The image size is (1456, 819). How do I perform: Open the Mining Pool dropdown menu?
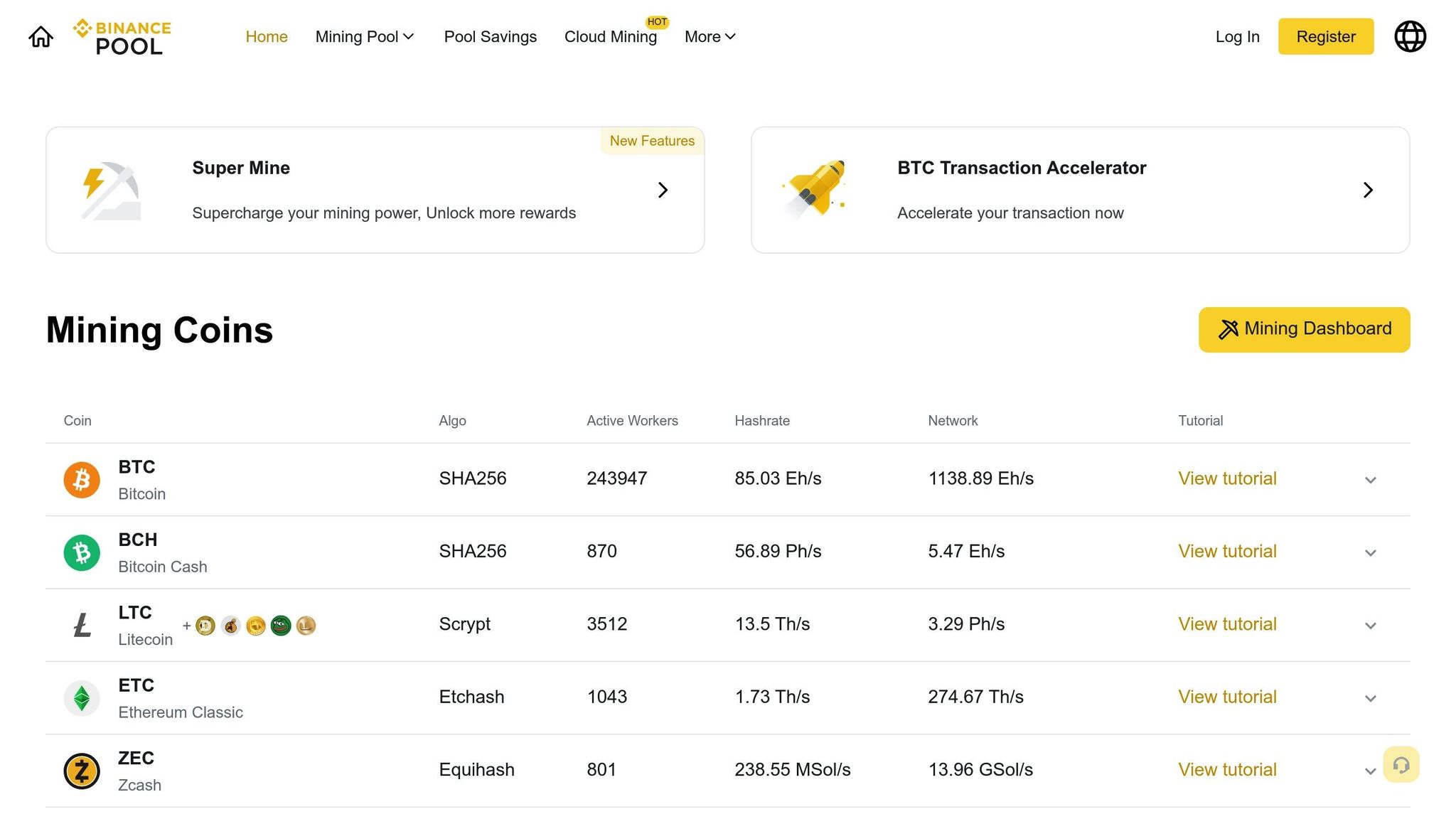point(364,36)
